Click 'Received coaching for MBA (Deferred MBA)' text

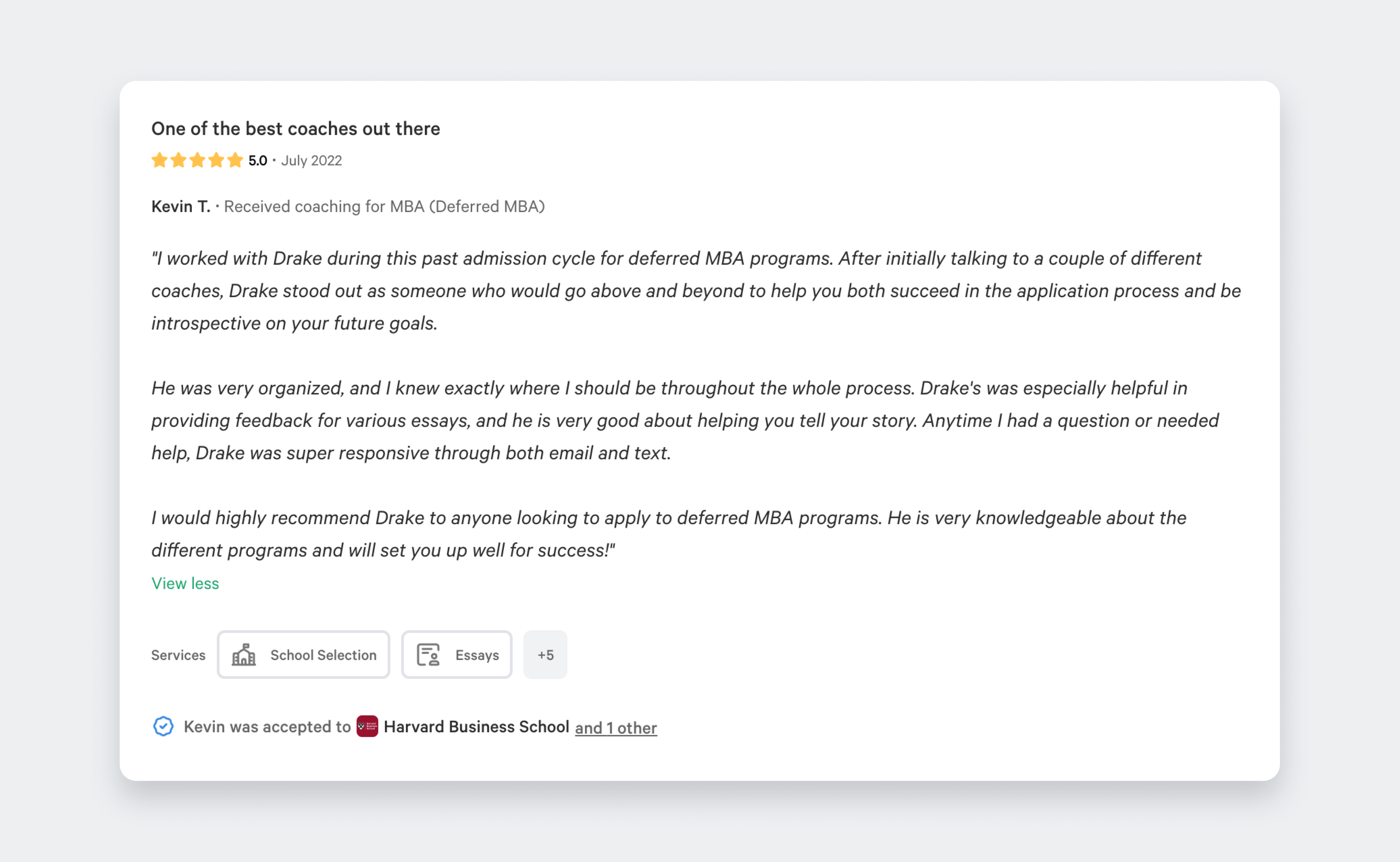(x=384, y=206)
